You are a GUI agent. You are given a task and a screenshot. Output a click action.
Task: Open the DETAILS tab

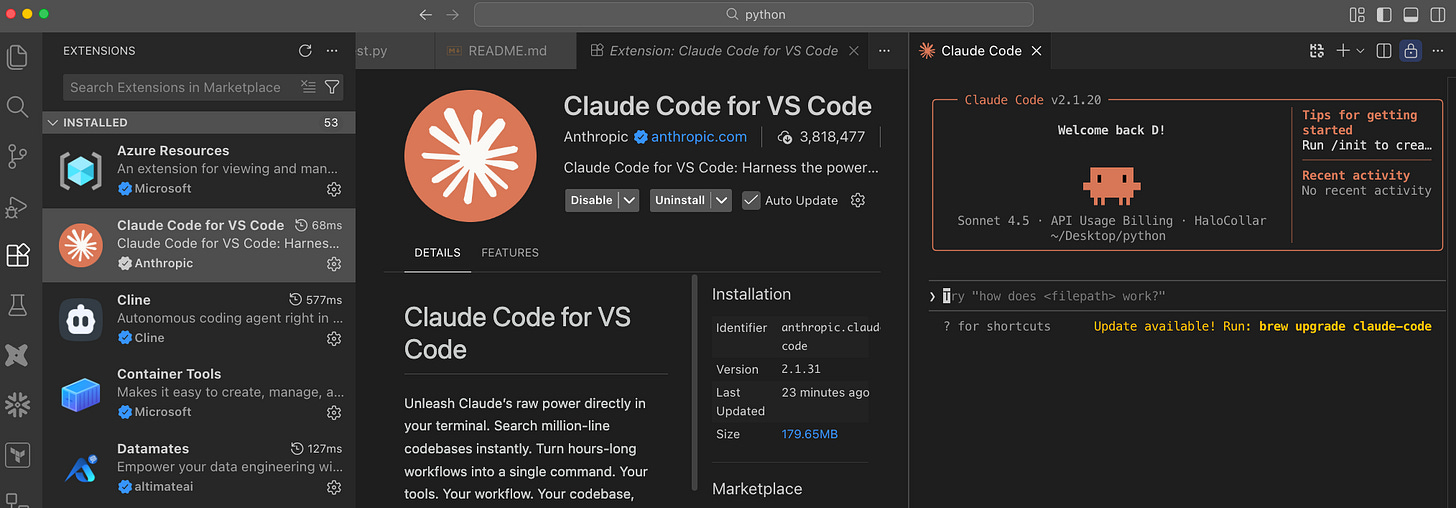click(438, 253)
